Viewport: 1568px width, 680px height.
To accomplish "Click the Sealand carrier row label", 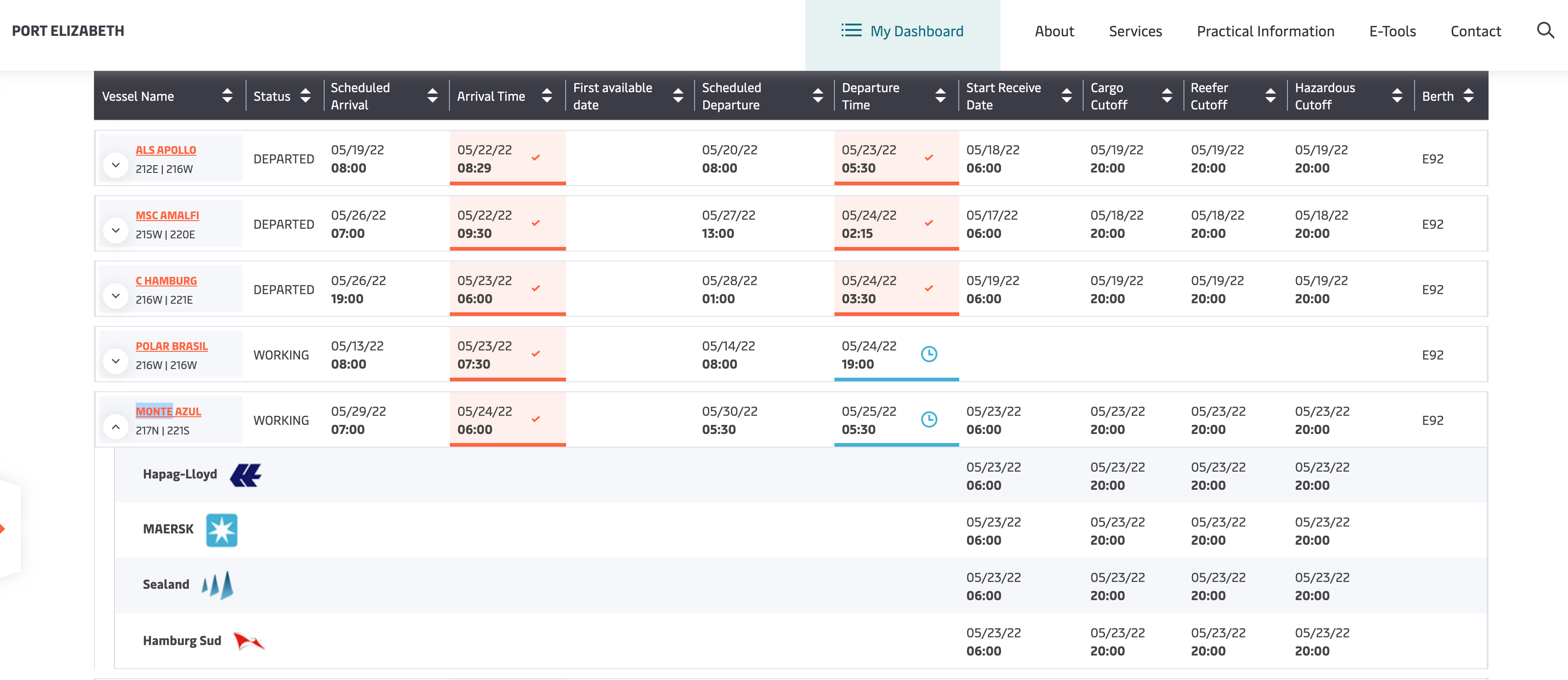I will tap(166, 584).
